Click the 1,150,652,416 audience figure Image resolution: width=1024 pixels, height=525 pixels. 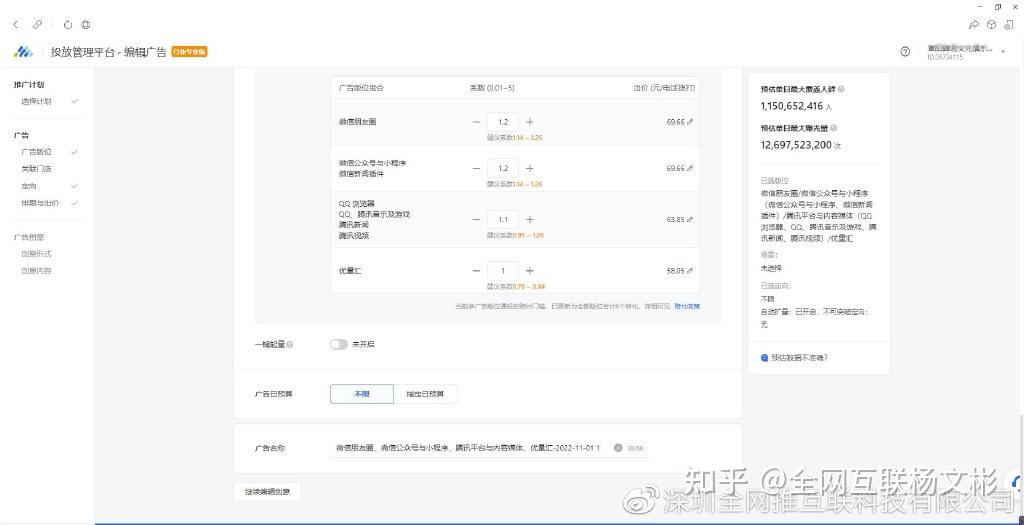(x=792, y=106)
